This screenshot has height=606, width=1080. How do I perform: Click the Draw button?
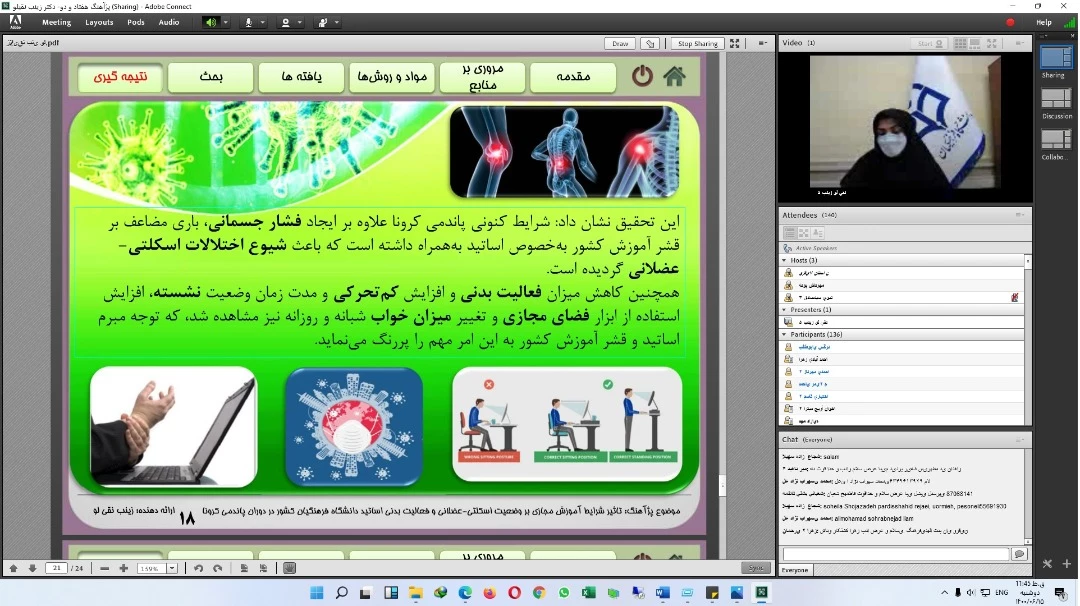click(620, 44)
